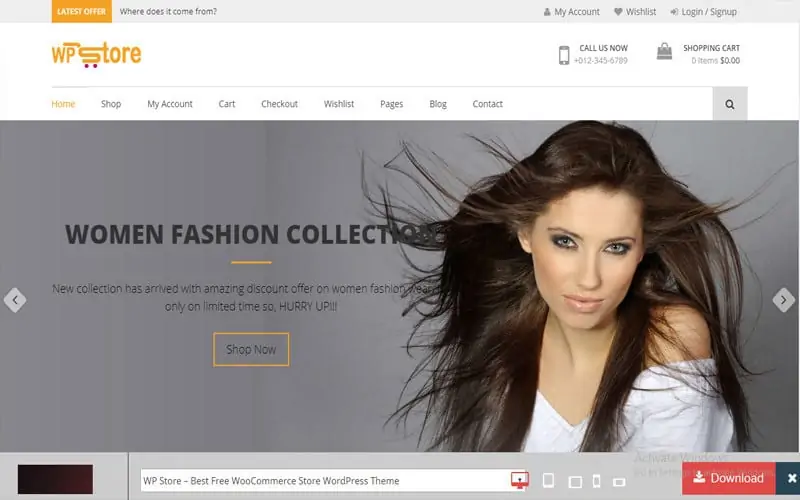Select landscape mobile preview icon

tap(619, 482)
